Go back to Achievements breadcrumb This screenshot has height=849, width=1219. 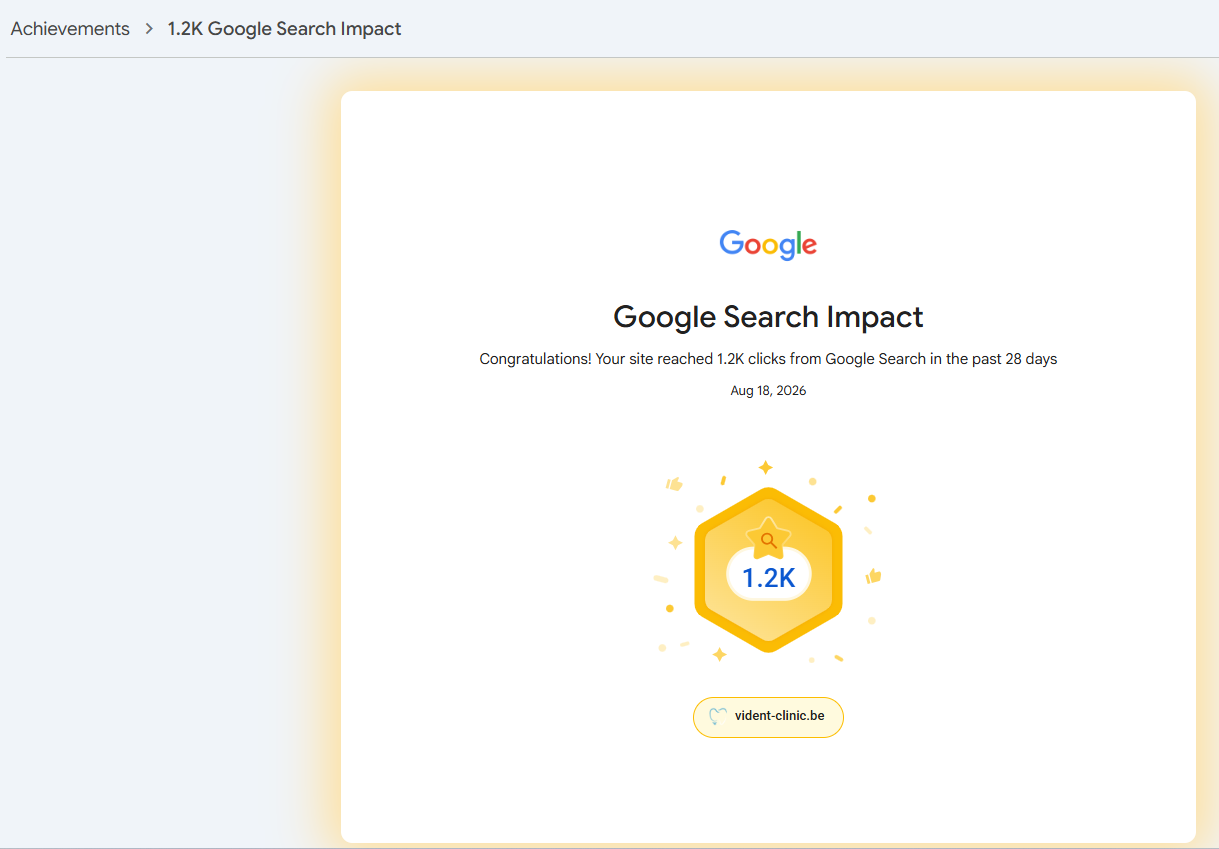pyautogui.click(x=70, y=29)
